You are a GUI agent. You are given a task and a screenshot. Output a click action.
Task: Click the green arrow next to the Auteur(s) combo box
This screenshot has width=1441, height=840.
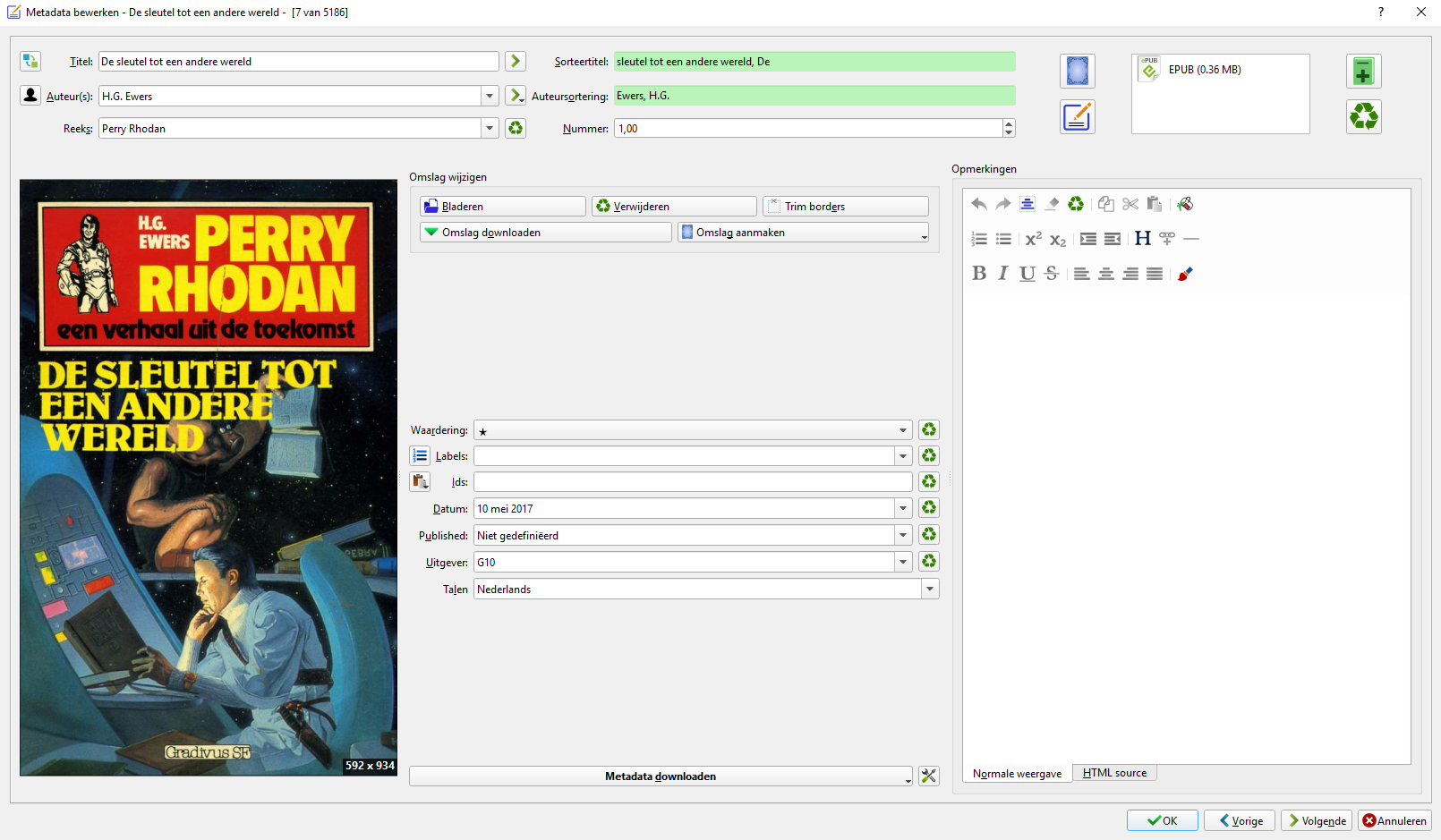[516, 95]
